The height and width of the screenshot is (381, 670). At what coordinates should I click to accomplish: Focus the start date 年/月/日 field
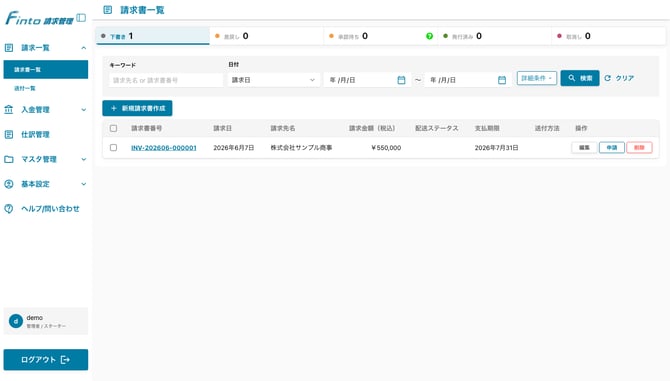click(367, 80)
